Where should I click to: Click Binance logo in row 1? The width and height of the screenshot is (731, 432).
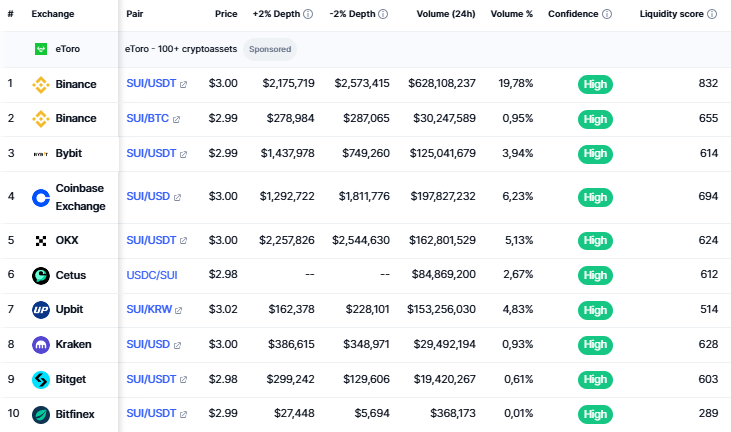pos(41,84)
